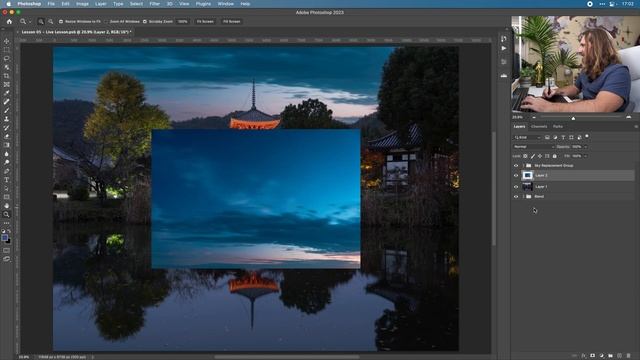This screenshot has height=360, width=640.
Task: Select the Rectangular Marquee tool
Action: 7,50
